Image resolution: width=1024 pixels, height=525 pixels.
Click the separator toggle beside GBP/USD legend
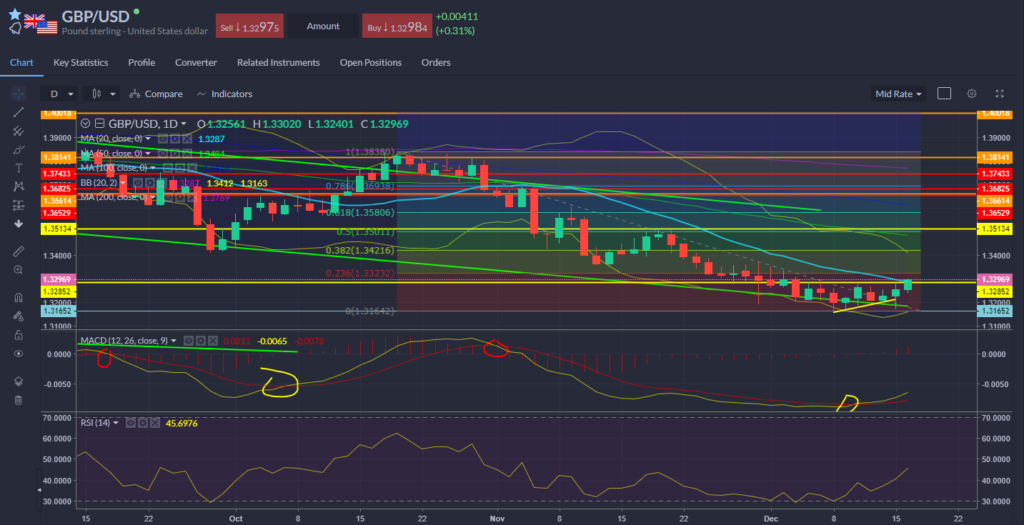click(x=99, y=123)
